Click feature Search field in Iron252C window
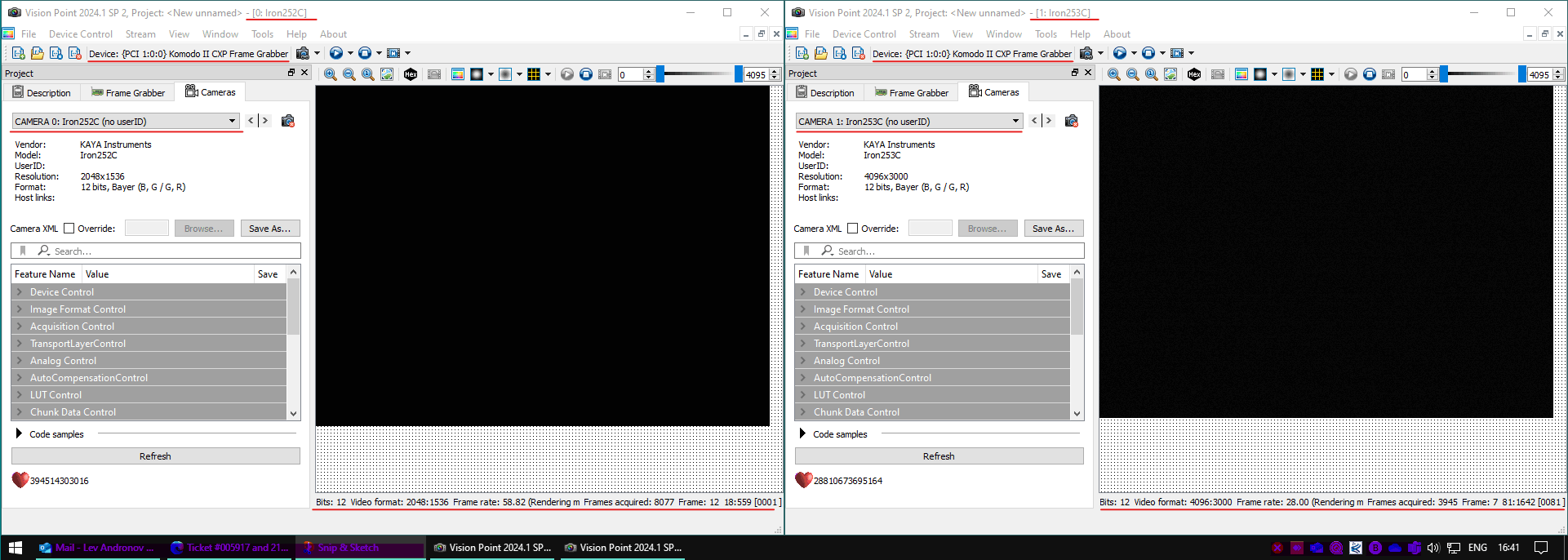The height and width of the screenshot is (560, 1568). pyautogui.click(x=156, y=251)
